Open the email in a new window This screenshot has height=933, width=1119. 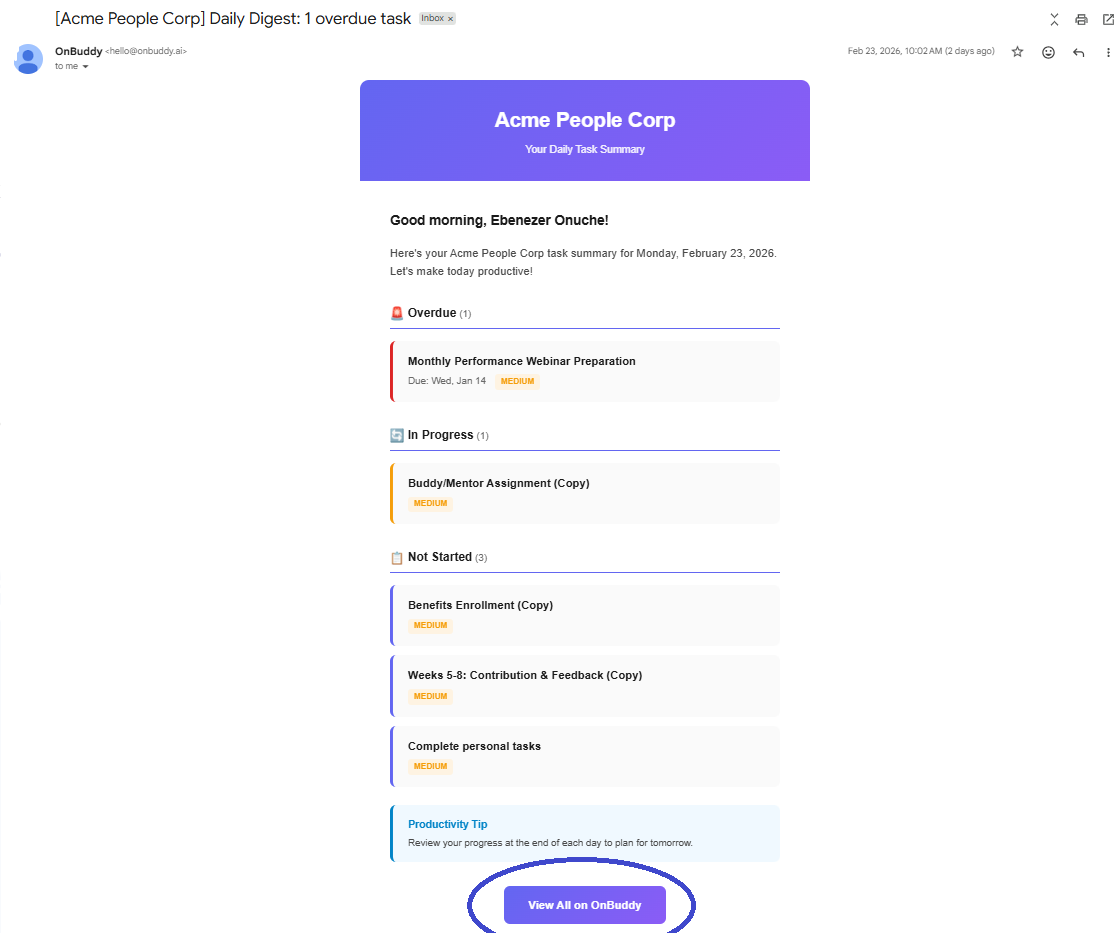pyautogui.click(x=1108, y=19)
